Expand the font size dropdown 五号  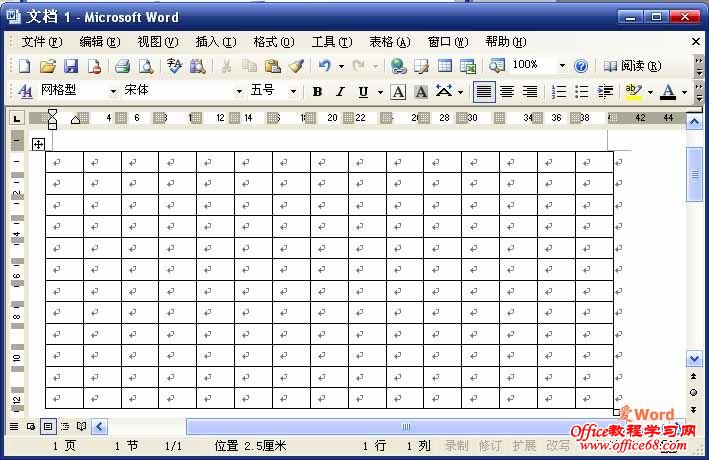[x=293, y=92]
